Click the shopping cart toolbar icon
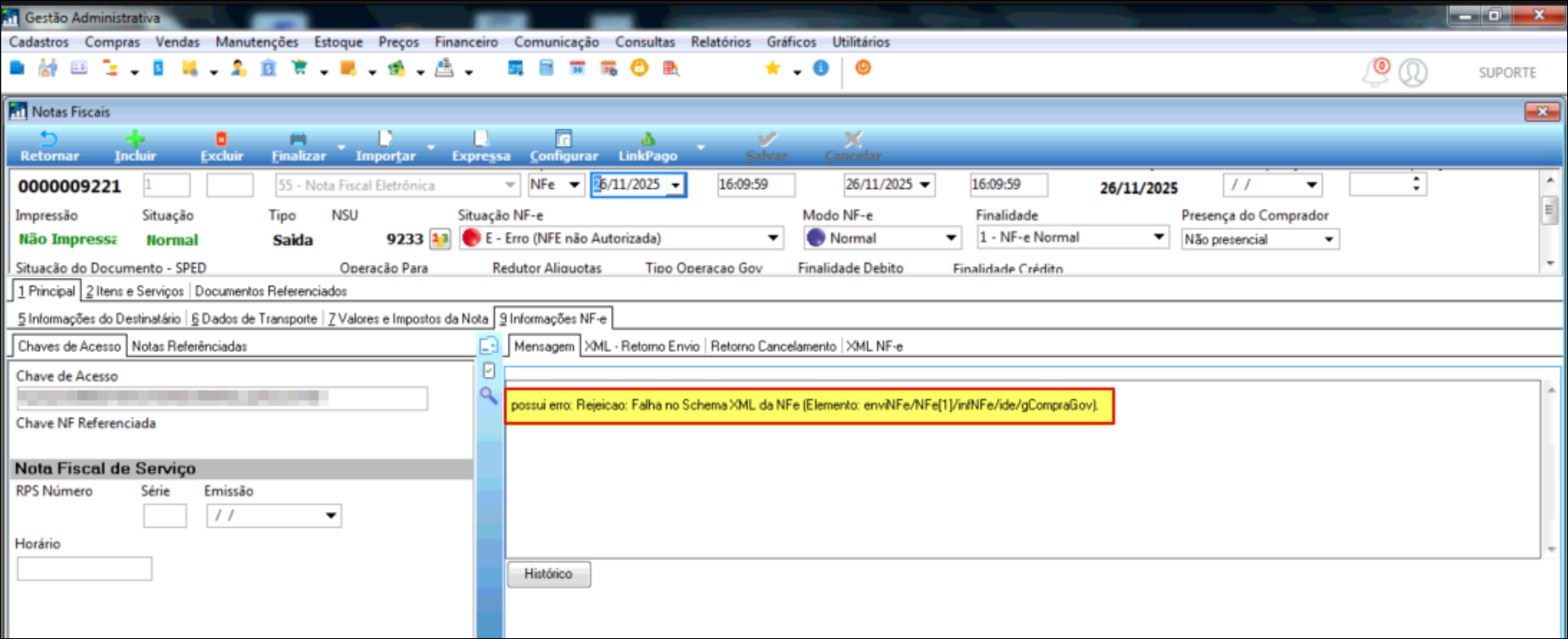Viewport: 1568px width, 639px height. [299, 69]
